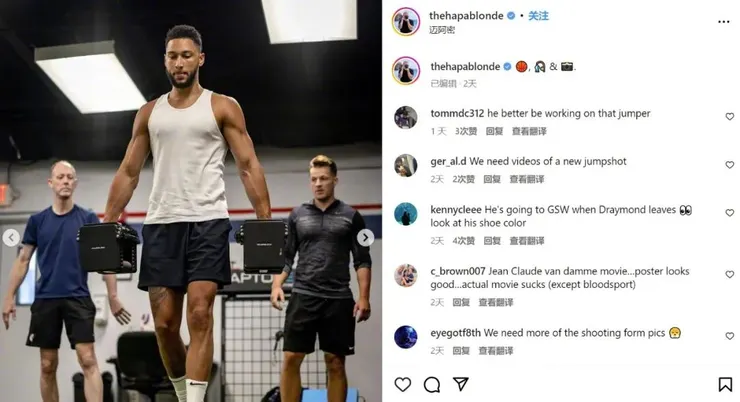Go to previous photo arrow
This screenshot has height=402, width=740.
pos(11,237)
